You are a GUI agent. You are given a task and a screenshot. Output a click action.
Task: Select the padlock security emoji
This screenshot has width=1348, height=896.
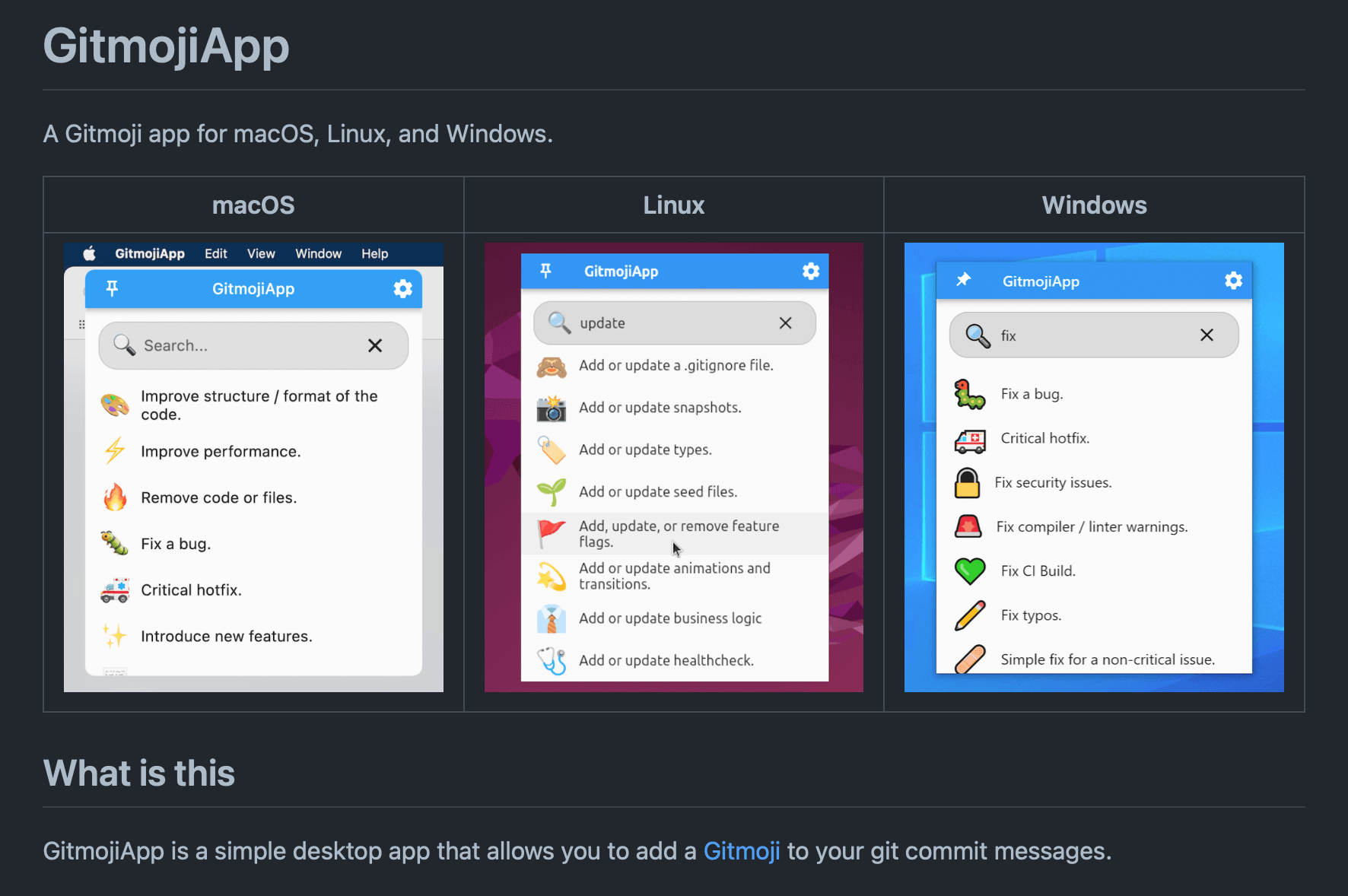pos(968,482)
